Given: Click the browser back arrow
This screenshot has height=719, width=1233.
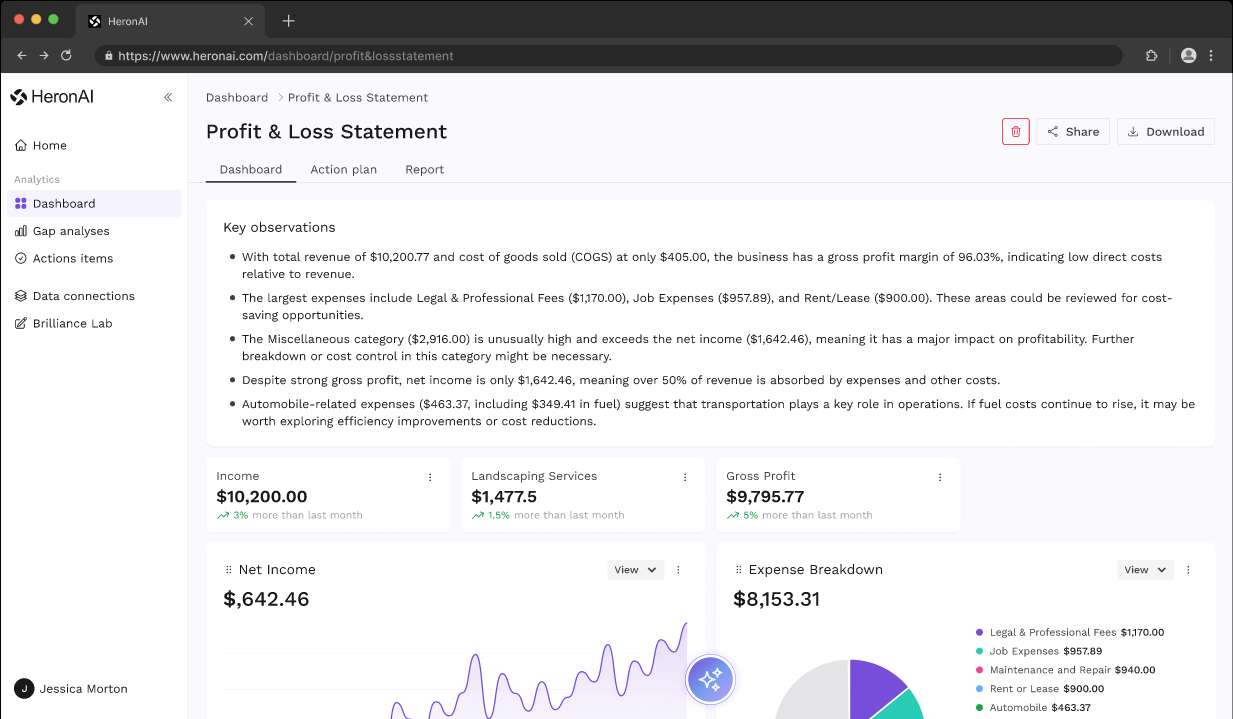Looking at the screenshot, I should click(x=21, y=56).
